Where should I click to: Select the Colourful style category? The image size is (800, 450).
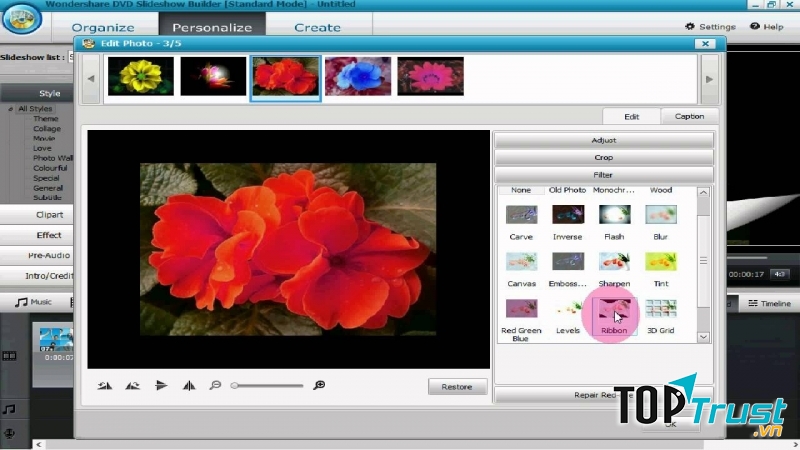pyautogui.click(x=50, y=168)
